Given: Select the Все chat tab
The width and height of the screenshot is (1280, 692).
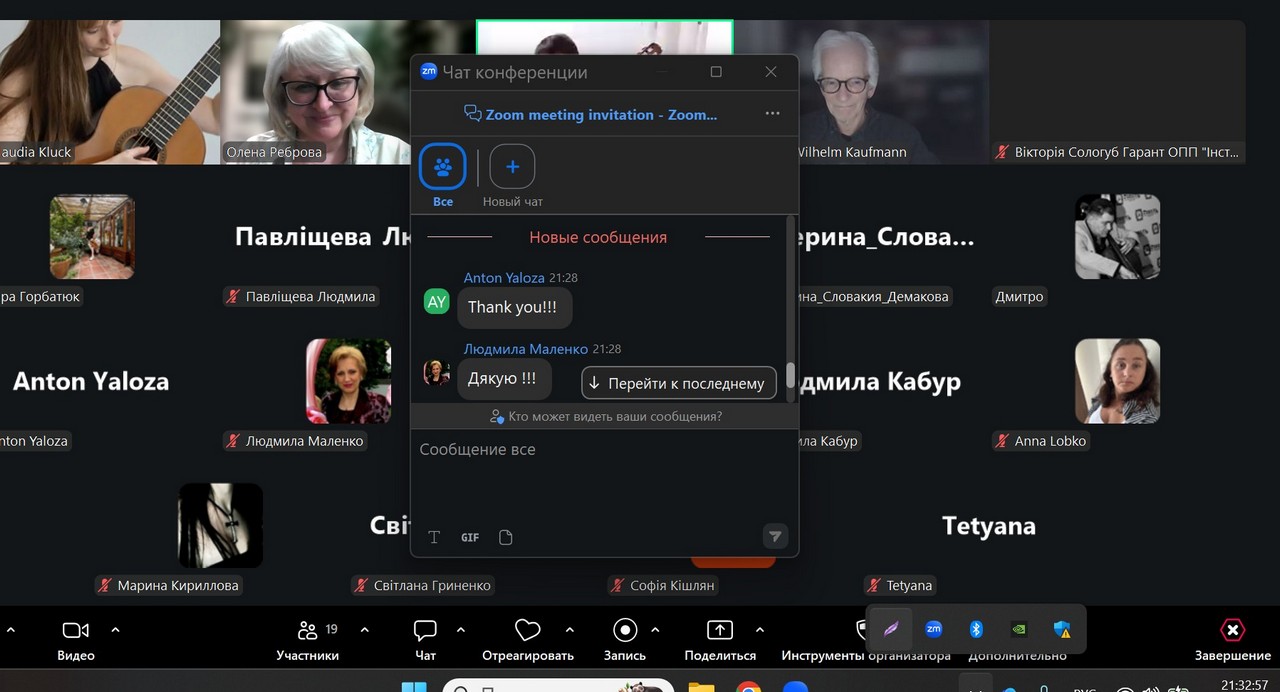Looking at the screenshot, I should 443,167.
